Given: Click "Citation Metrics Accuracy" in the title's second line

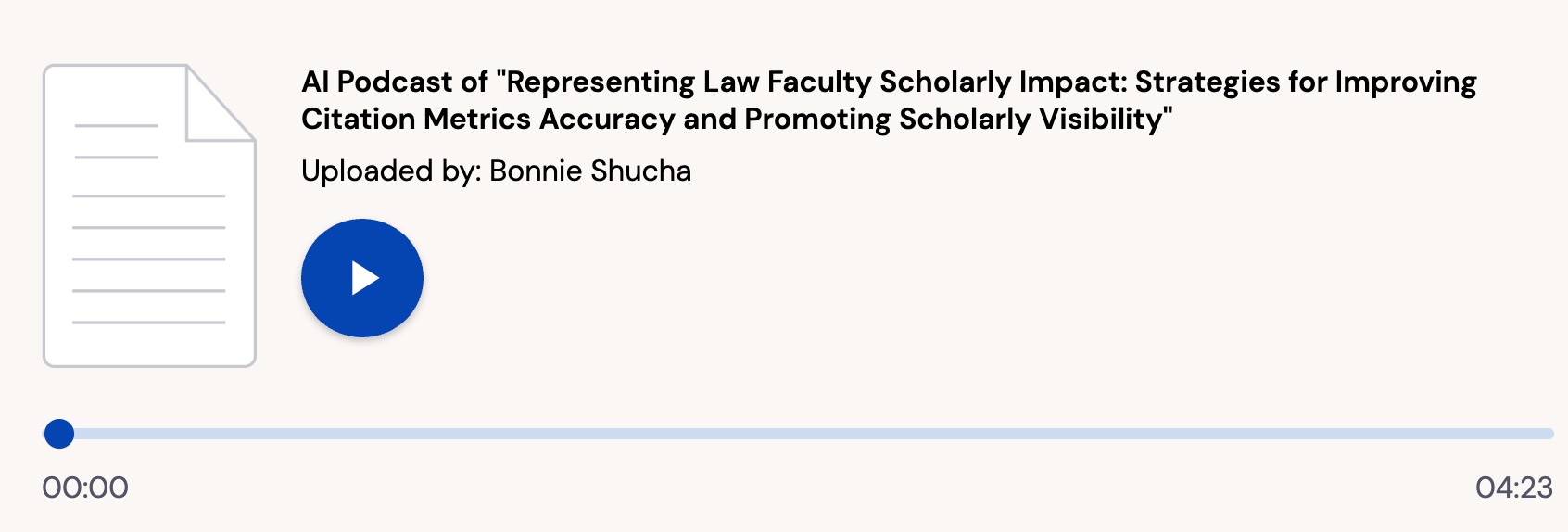Looking at the screenshot, I should (x=488, y=120).
